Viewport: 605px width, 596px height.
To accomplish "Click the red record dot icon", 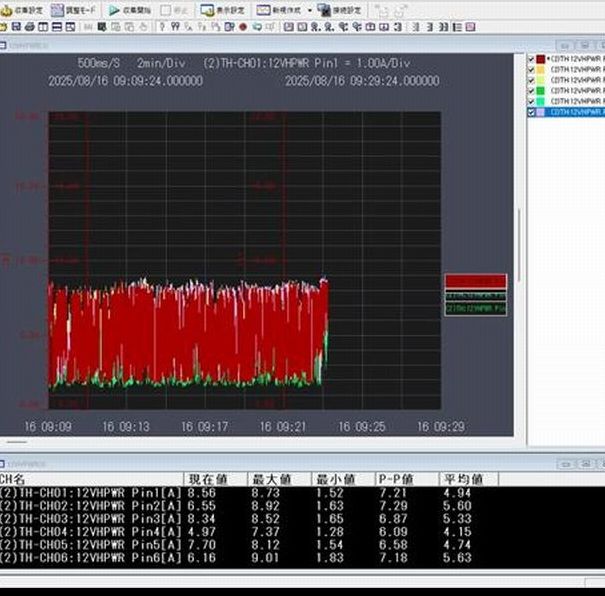I will pos(243,27).
